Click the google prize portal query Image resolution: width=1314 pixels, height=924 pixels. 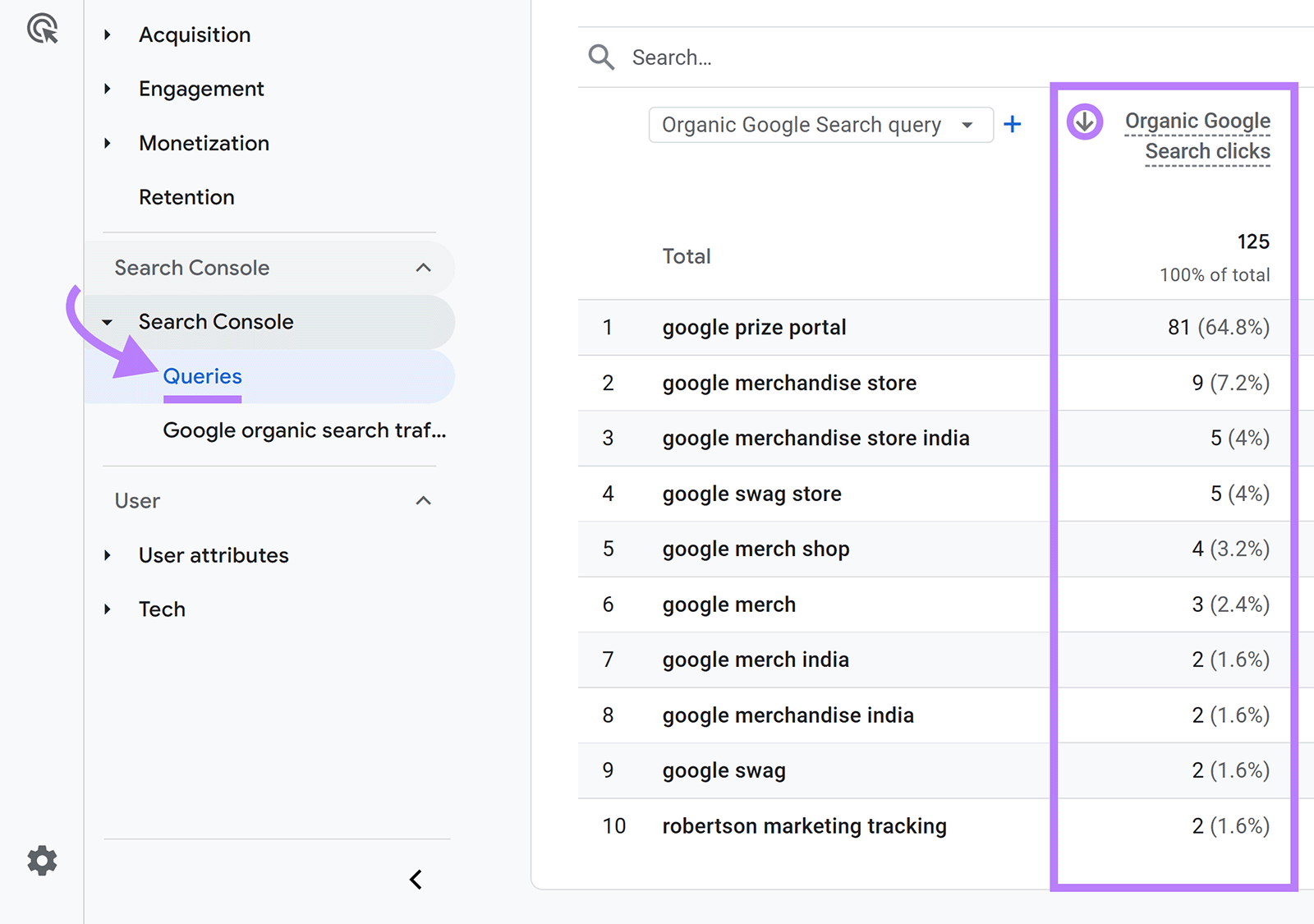pyautogui.click(x=754, y=327)
